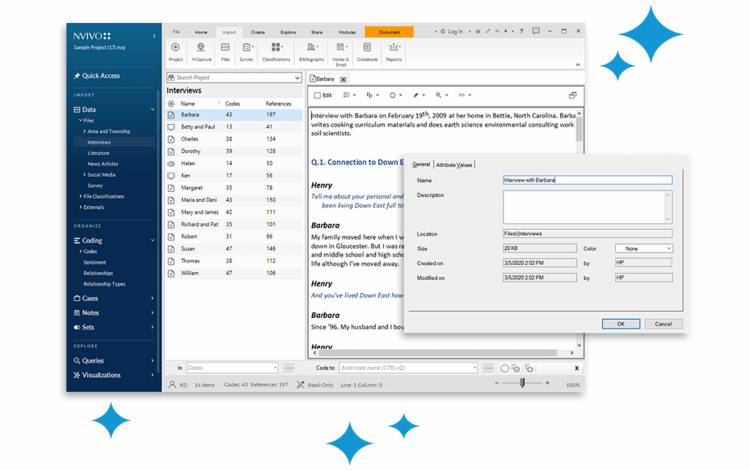This screenshot has width=750, height=470.
Task: Expand the Notes section
Action: 152,313
